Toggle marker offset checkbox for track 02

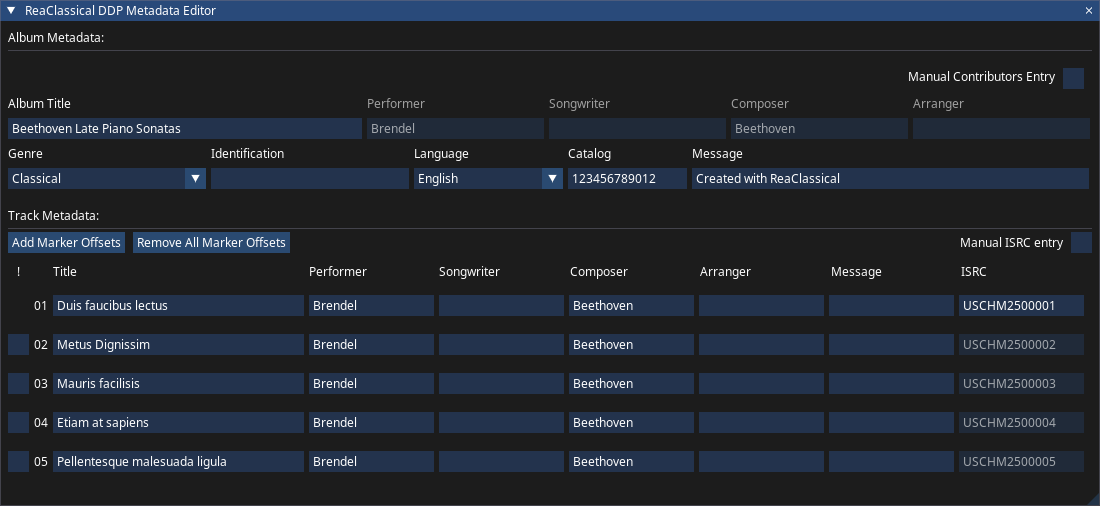19,345
